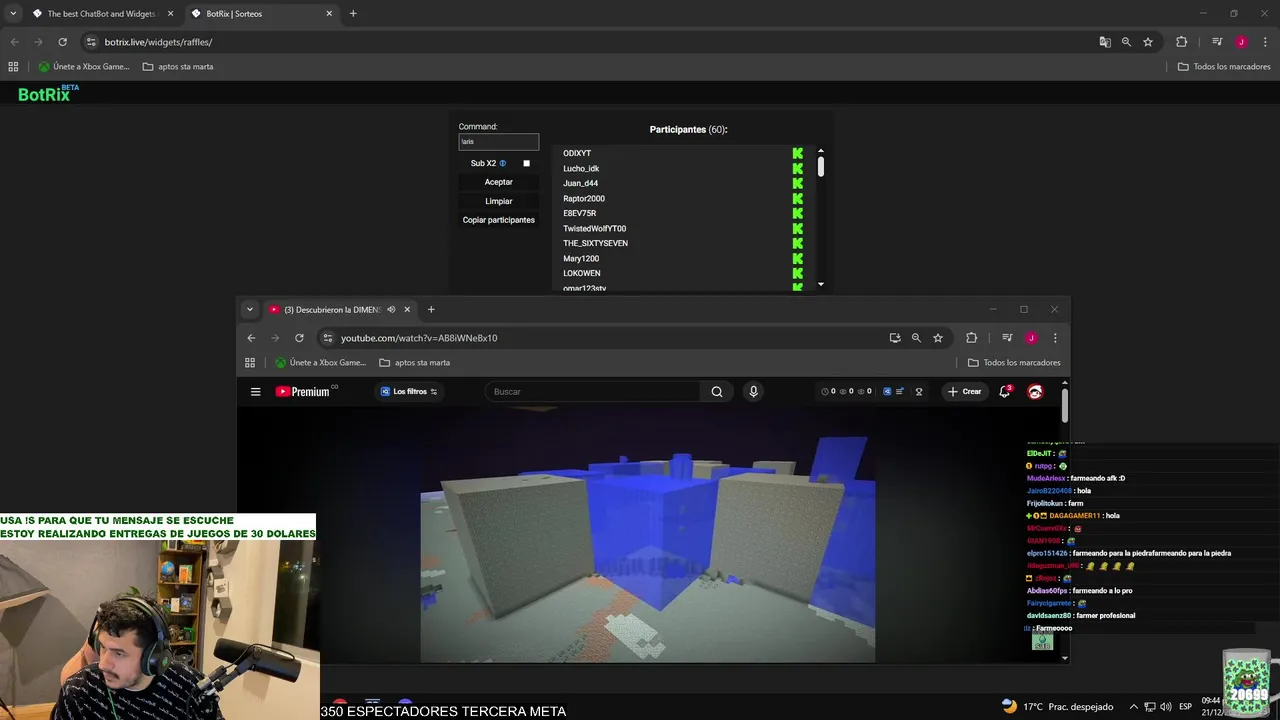Reload the YouTube page
This screenshot has height=720, width=1280.
point(299,338)
